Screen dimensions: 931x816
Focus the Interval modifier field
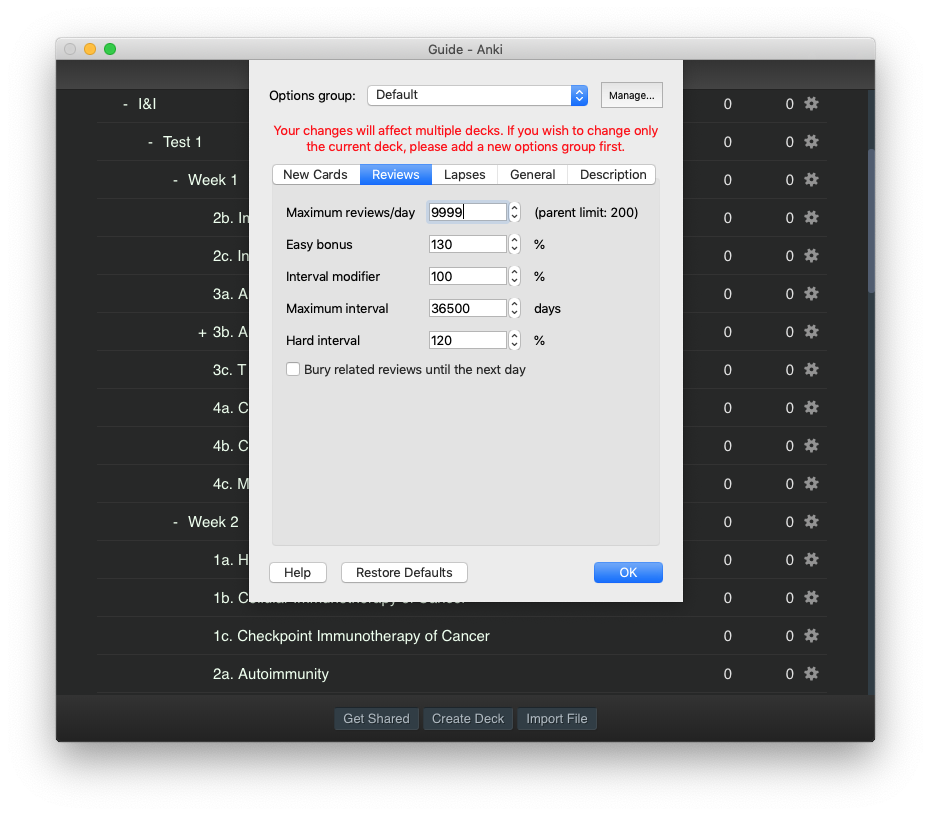467,276
